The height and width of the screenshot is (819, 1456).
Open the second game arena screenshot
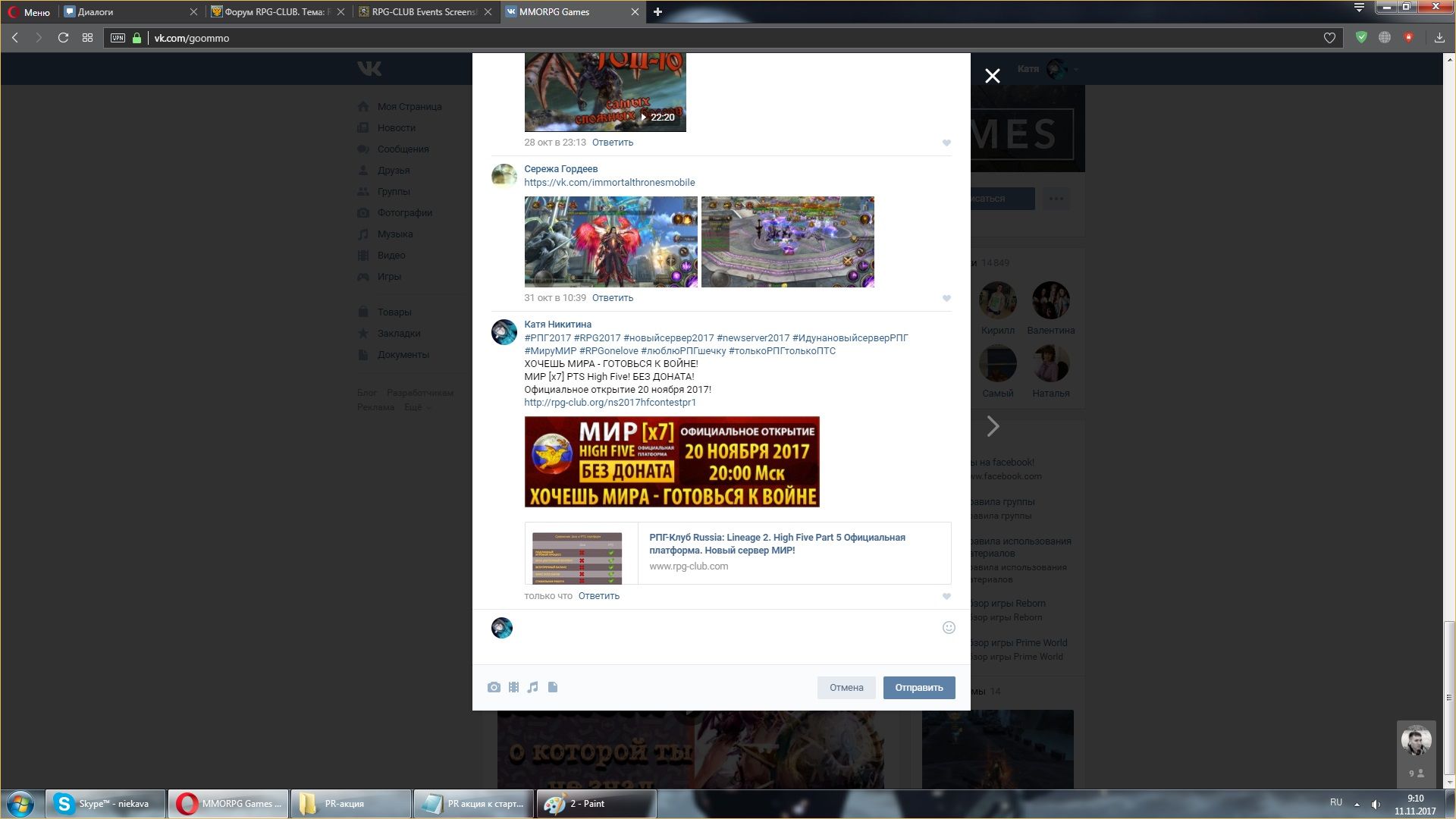pos(788,242)
